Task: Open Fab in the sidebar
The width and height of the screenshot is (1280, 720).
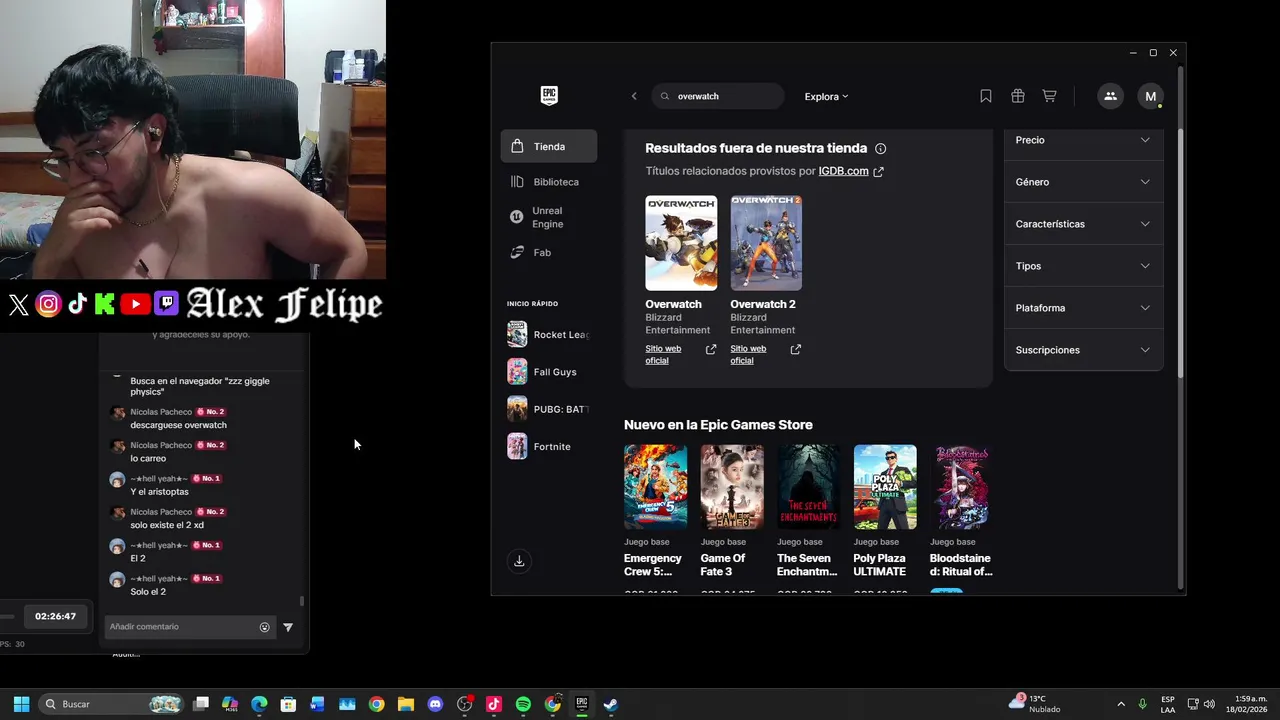Action: click(x=549, y=253)
